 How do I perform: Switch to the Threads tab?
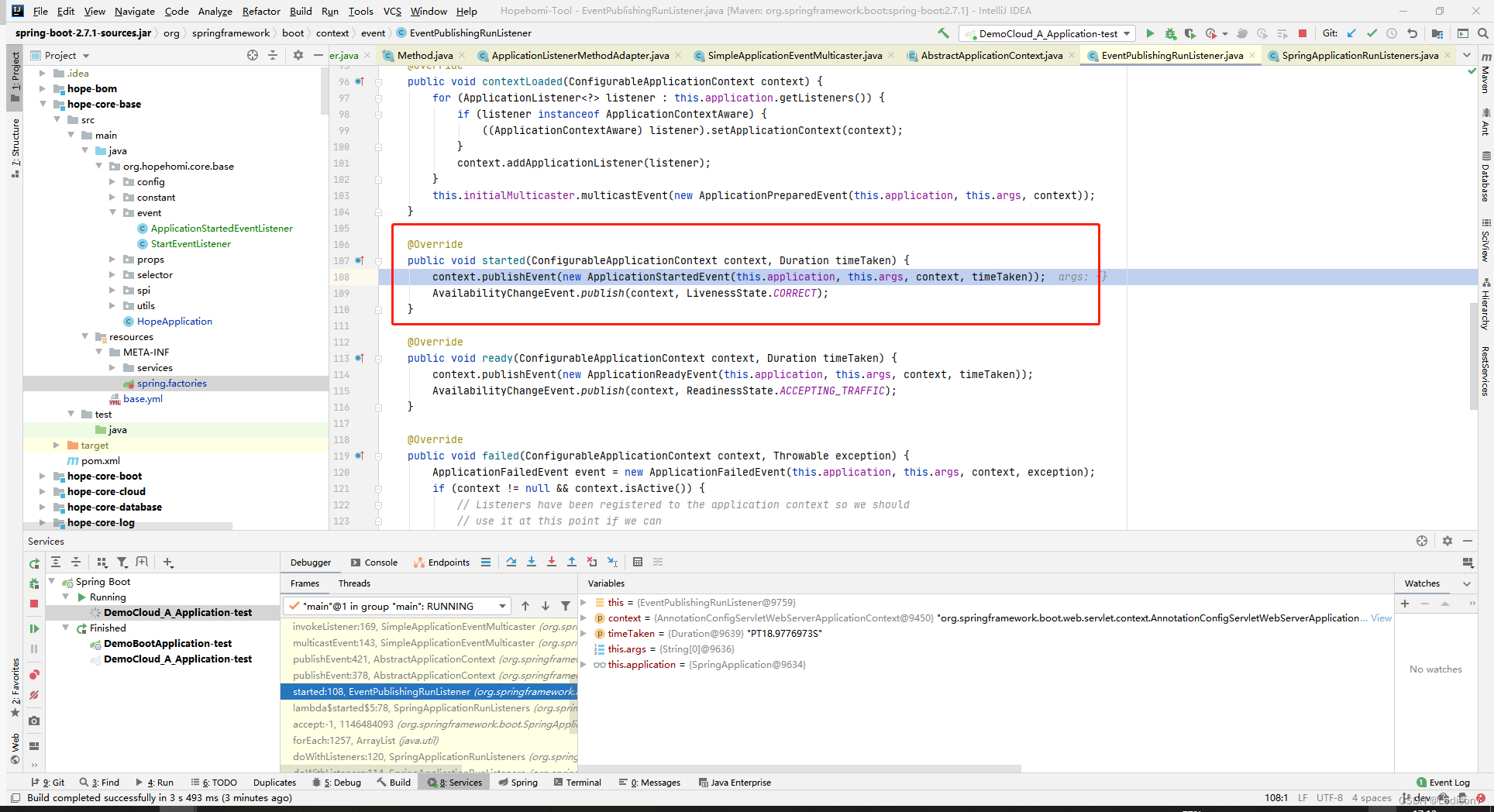pos(354,583)
